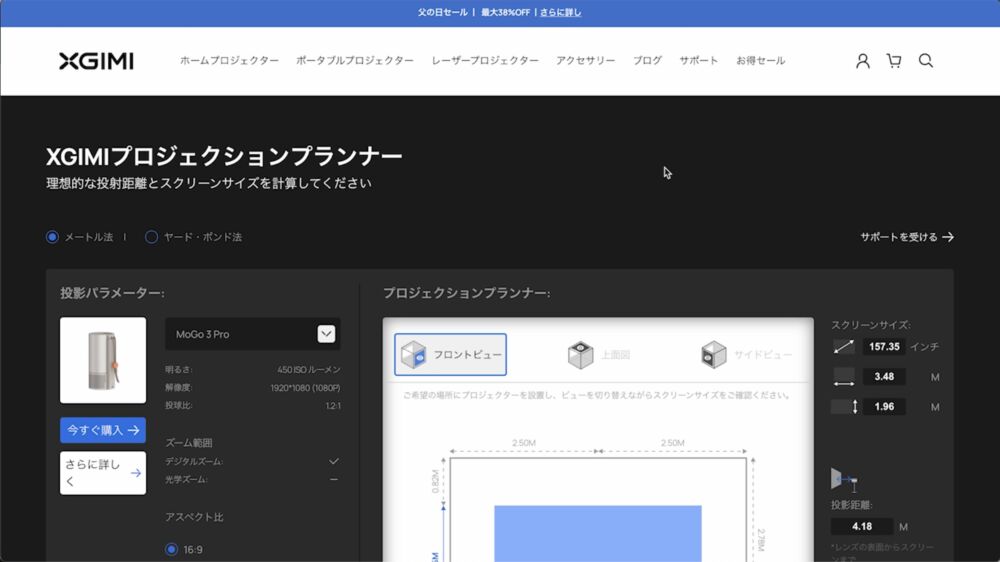The width and height of the screenshot is (1000, 562).
Task: Click the アスペクト比 heading
Action: pos(194,517)
